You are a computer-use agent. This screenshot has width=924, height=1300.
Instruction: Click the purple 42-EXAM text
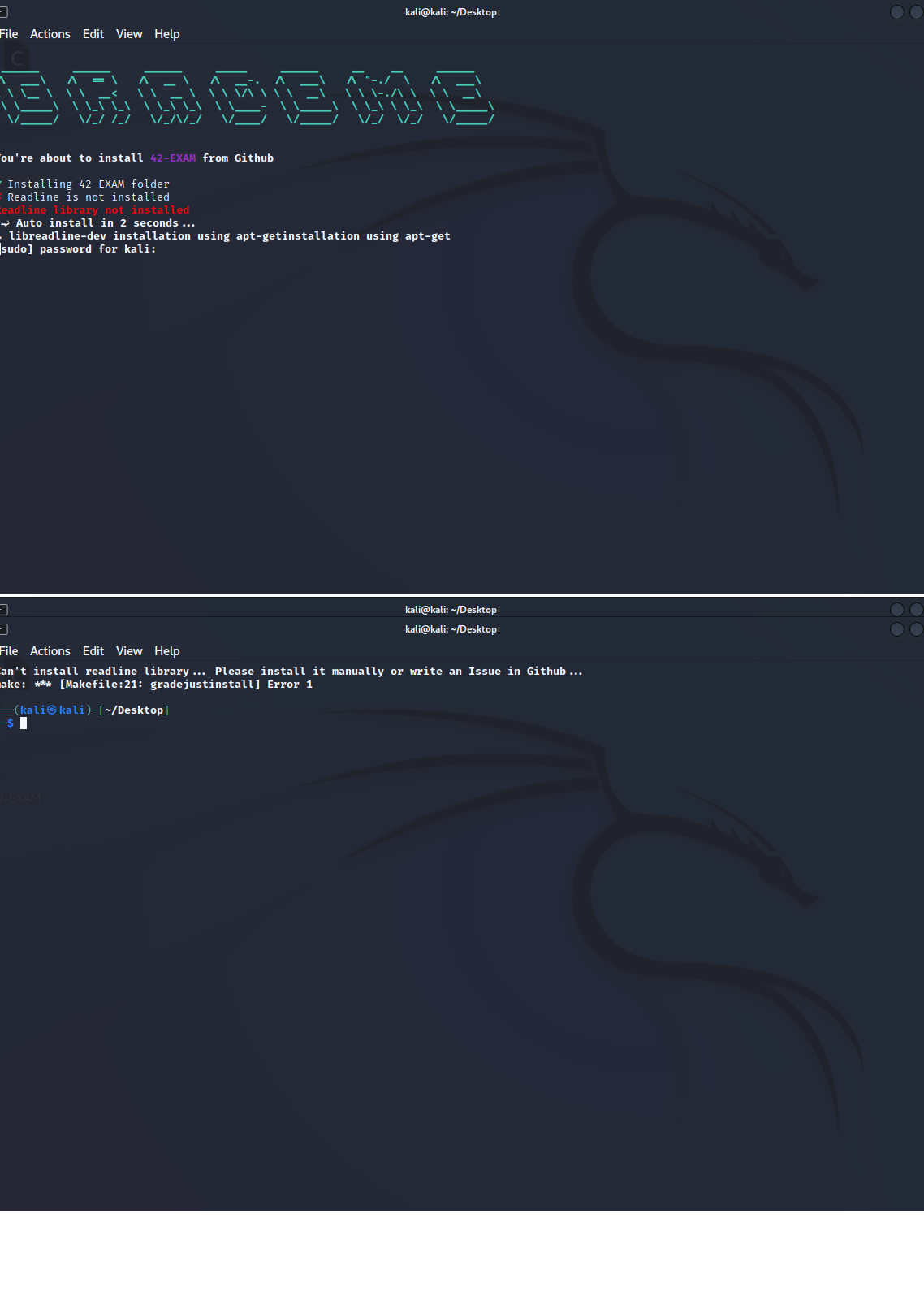173,158
